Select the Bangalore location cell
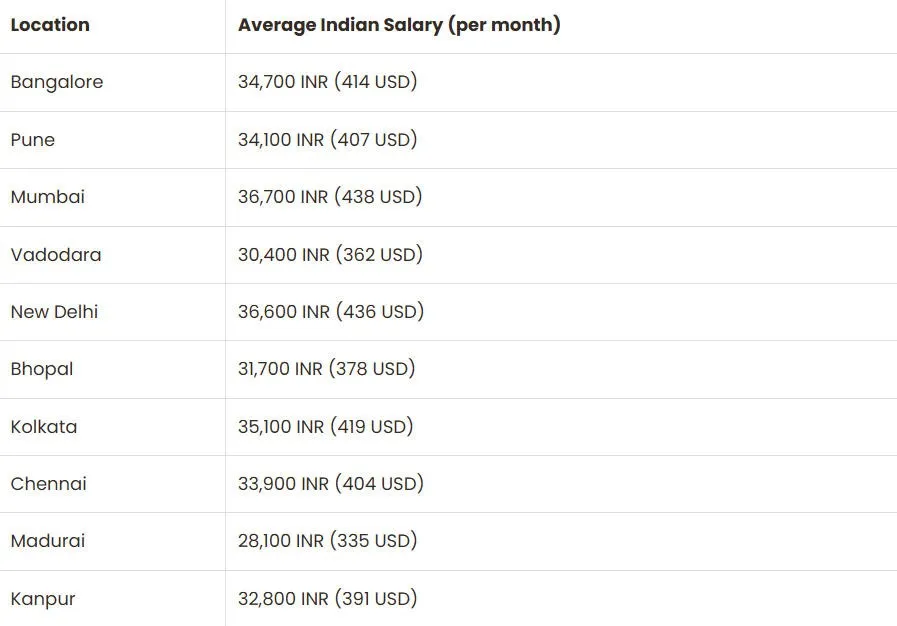The image size is (897, 626). point(57,82)
